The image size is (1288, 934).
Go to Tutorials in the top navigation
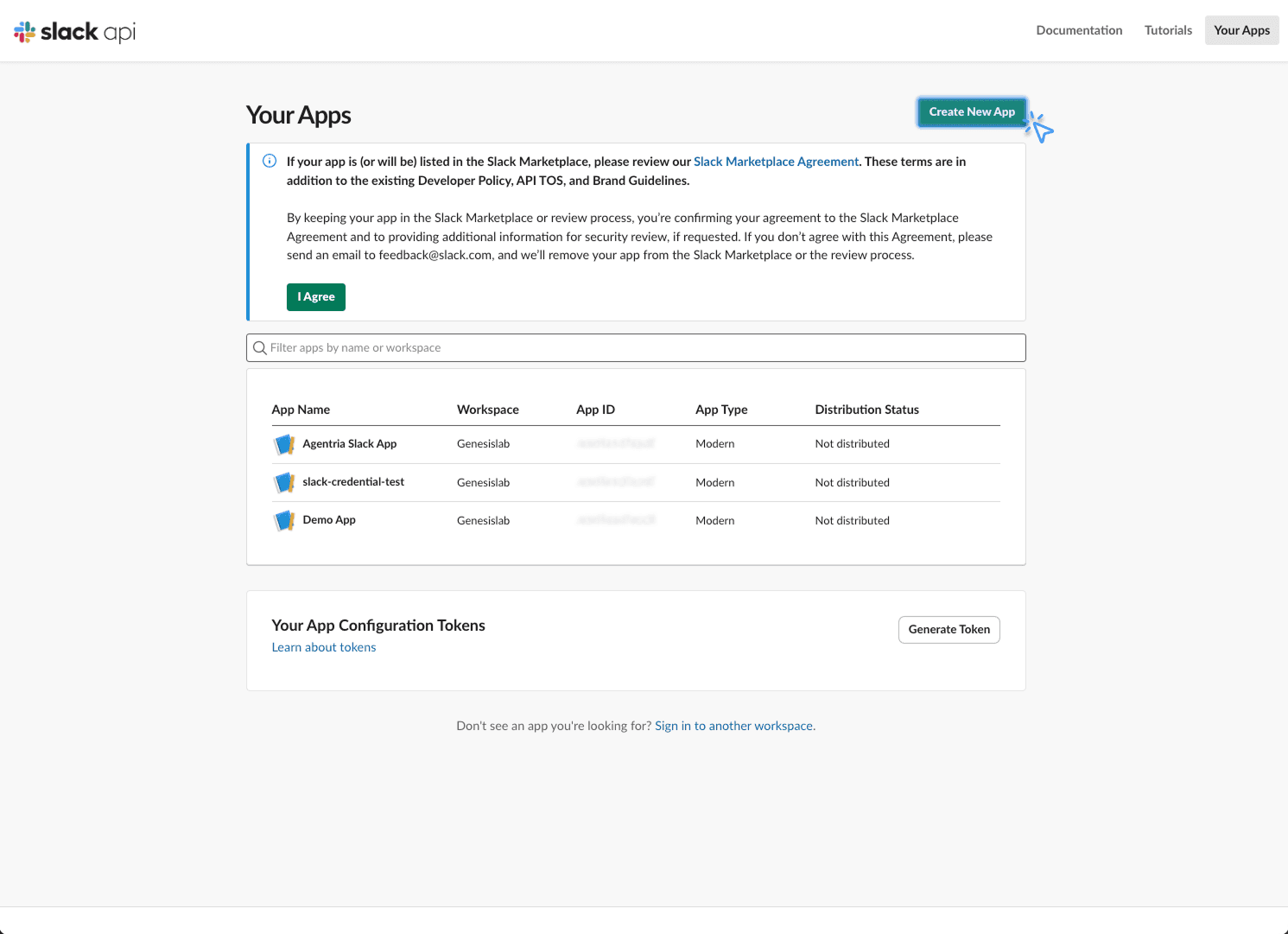point(1168,30)
